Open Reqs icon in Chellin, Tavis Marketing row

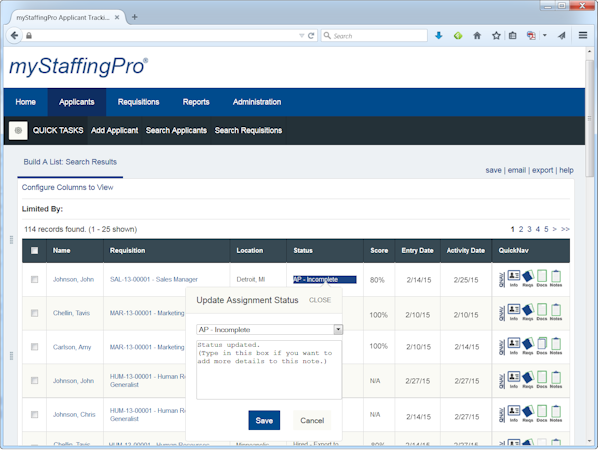(527, 312)
